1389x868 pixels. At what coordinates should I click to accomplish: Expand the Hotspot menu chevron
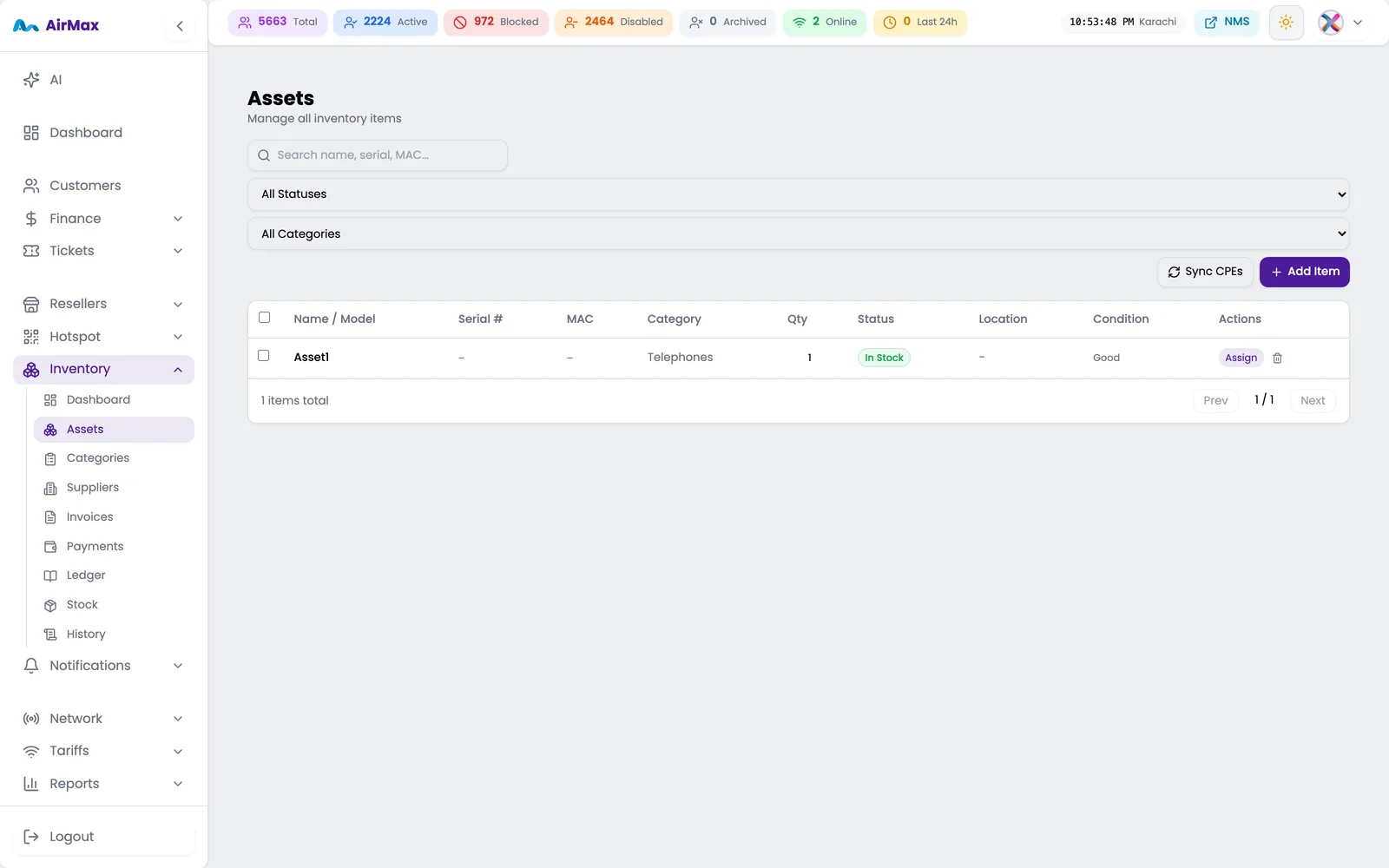pyautogui.click(x=178, y=337)
